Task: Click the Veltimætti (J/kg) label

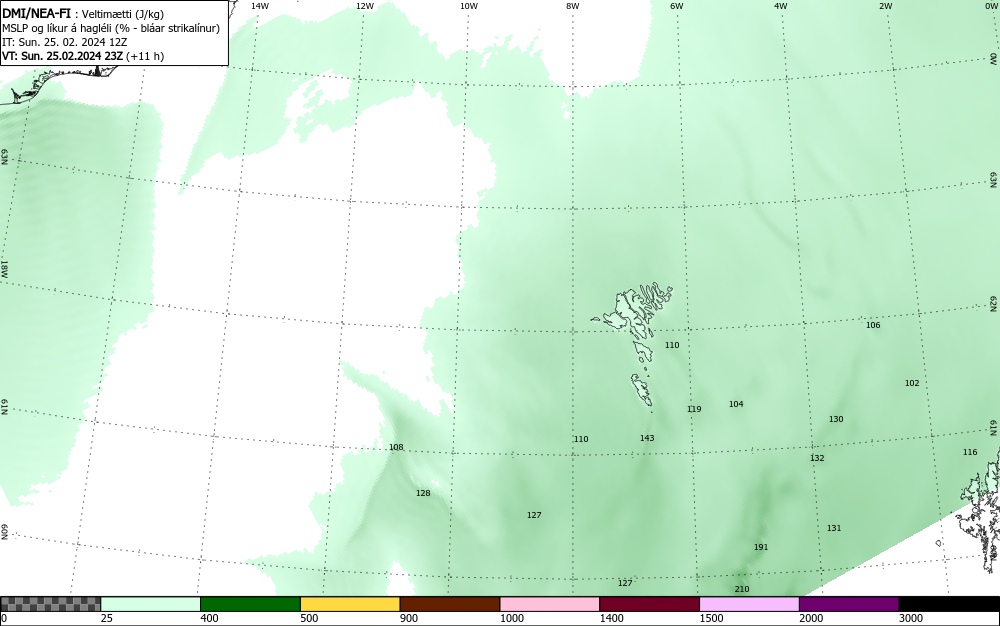Action: pos(122,14)
